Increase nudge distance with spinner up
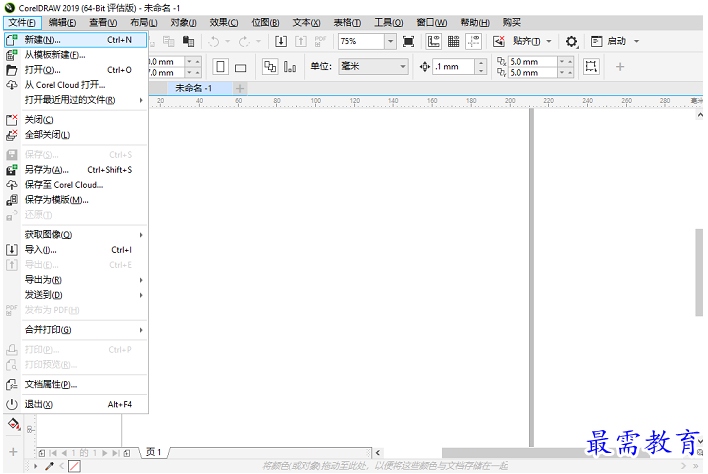Image resolution: width=708 pixels, height=474 pixels. pos(481,63)
